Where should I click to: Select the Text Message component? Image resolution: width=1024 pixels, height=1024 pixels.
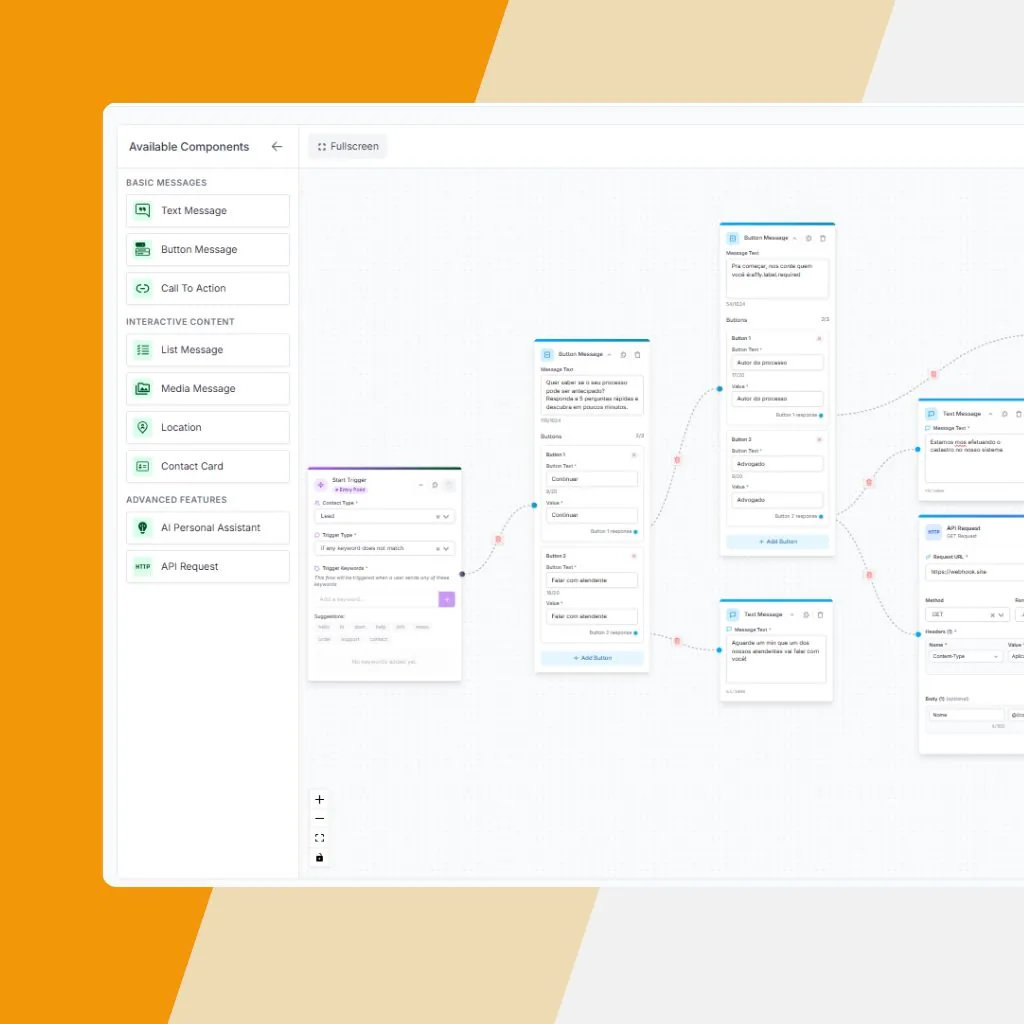208,211
